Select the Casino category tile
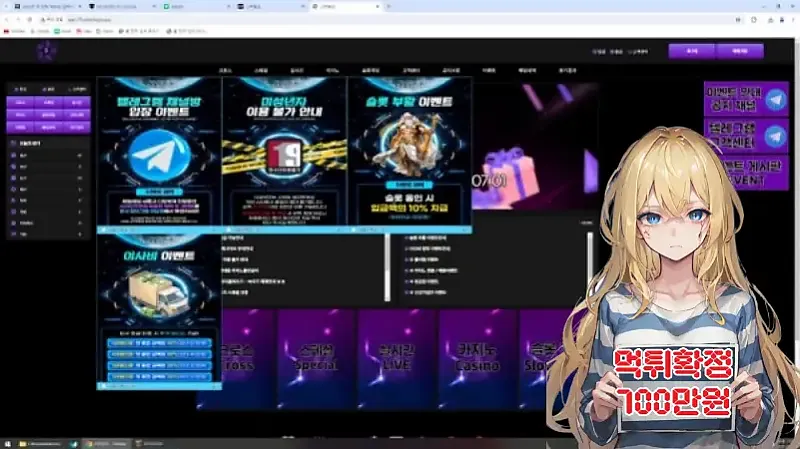 click(x=478, y=358)
